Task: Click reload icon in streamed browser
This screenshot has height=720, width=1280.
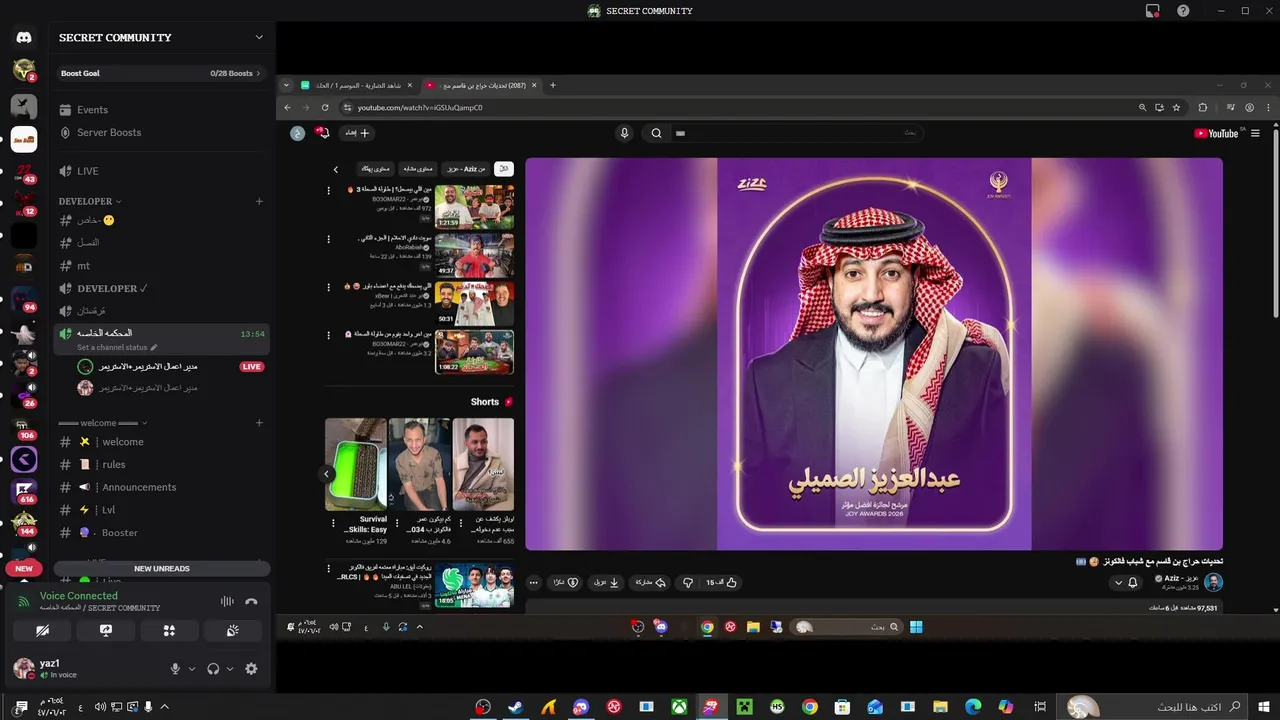Action: click(324, 108)
